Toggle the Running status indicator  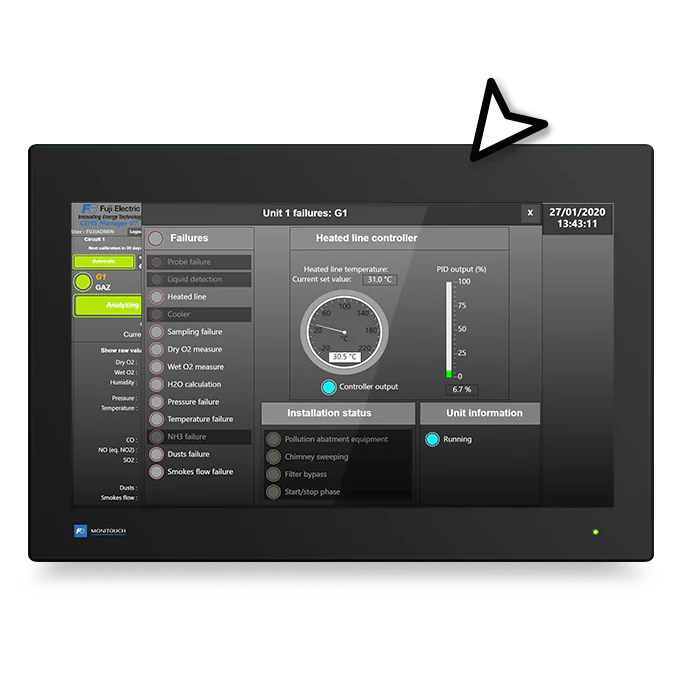tap(432, 439)
